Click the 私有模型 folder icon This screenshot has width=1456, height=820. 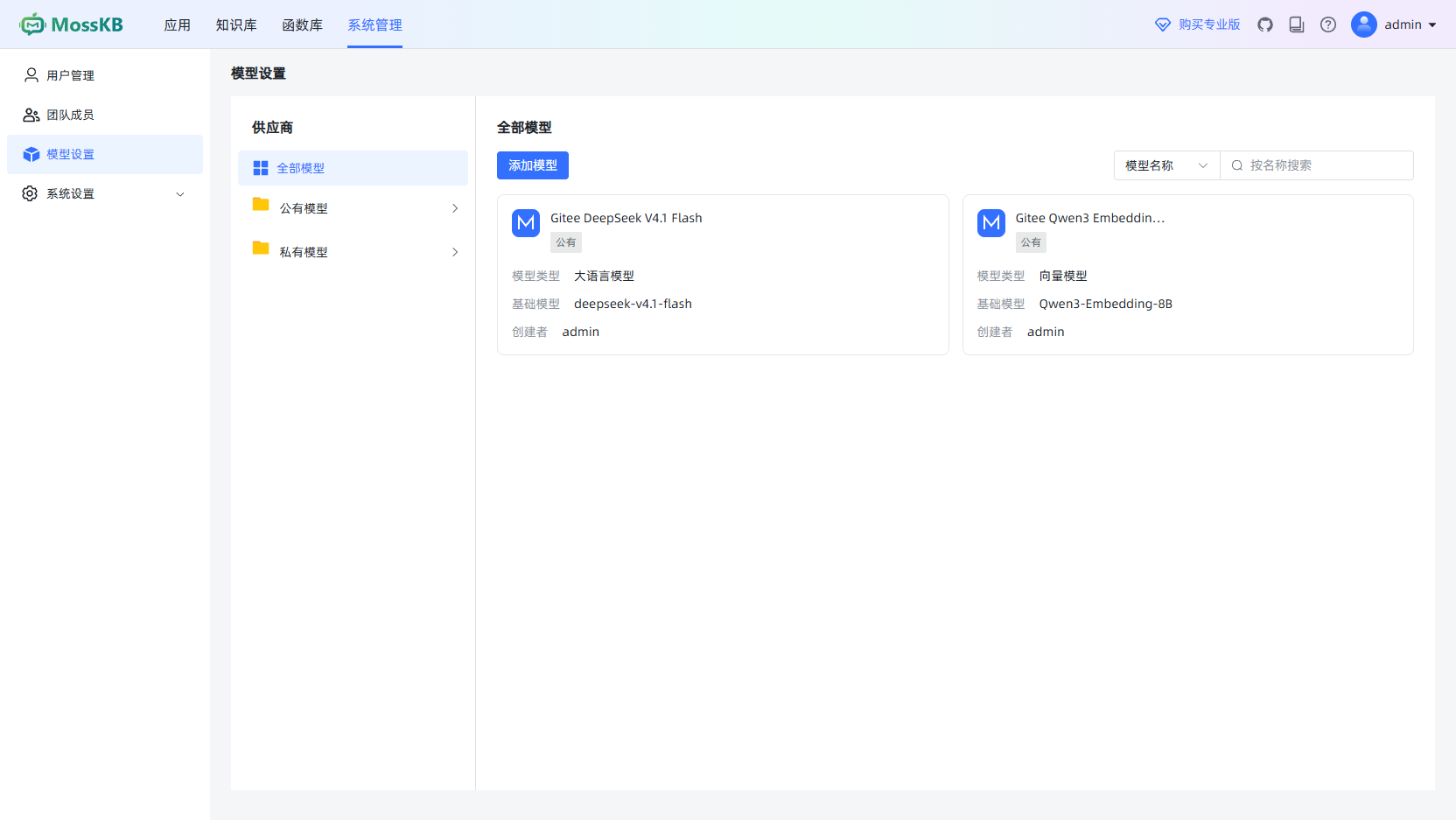[x=261, y=248]
